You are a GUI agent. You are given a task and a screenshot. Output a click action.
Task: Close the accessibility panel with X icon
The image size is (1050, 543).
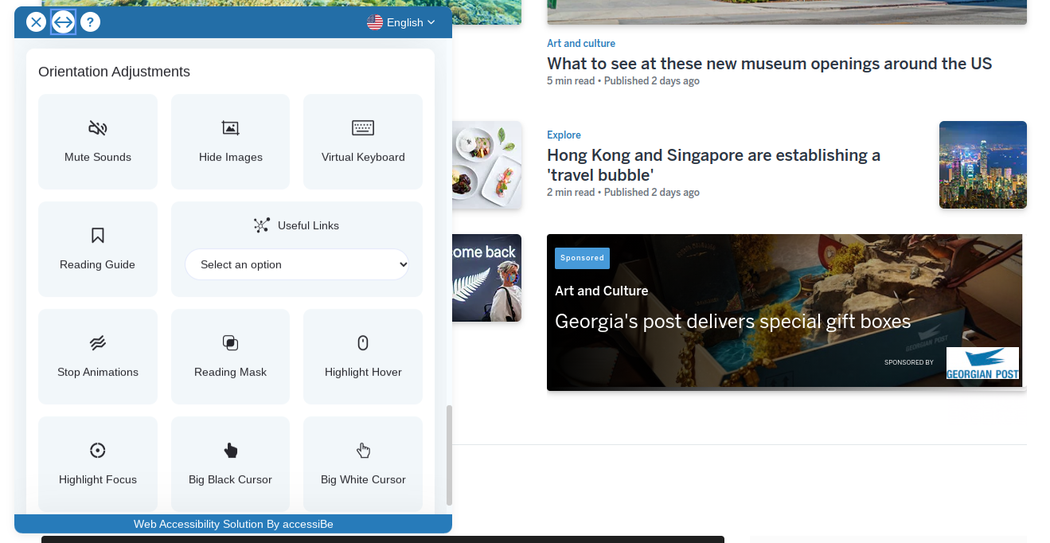tap(36, 22)
